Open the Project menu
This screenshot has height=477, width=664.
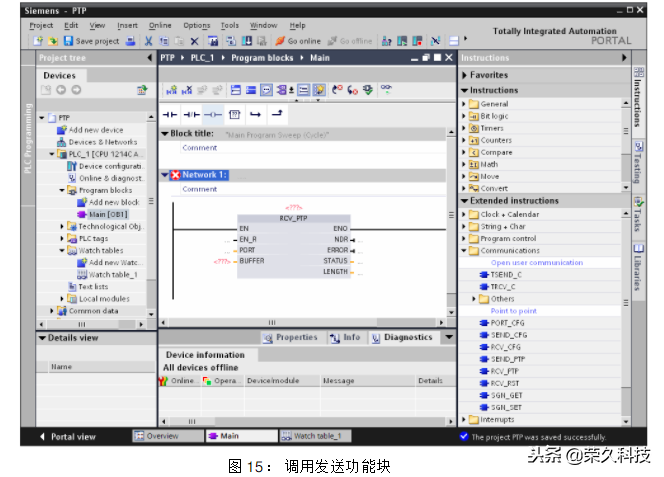[41, 25]
